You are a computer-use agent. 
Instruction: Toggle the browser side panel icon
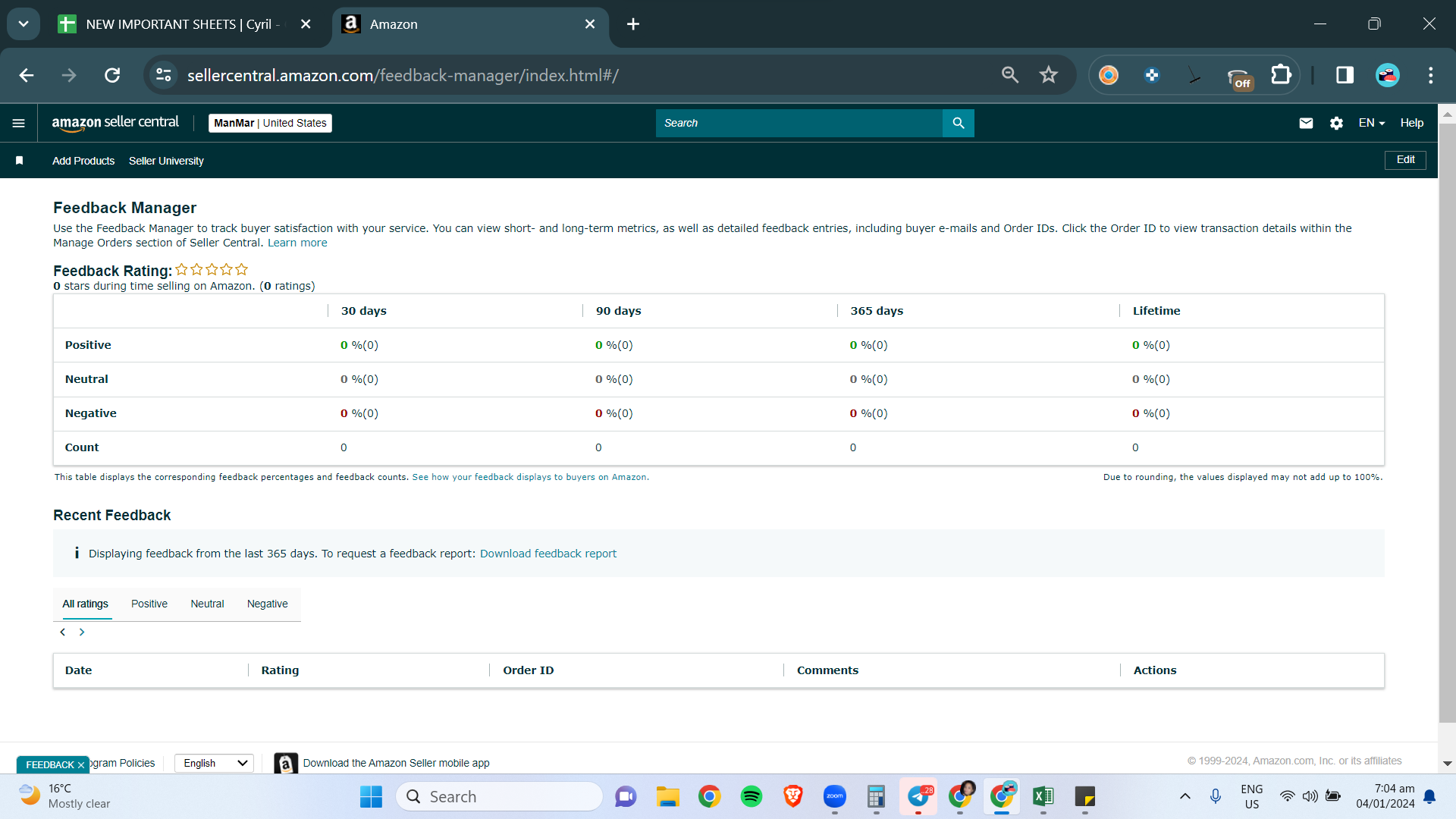(1345, 75)
